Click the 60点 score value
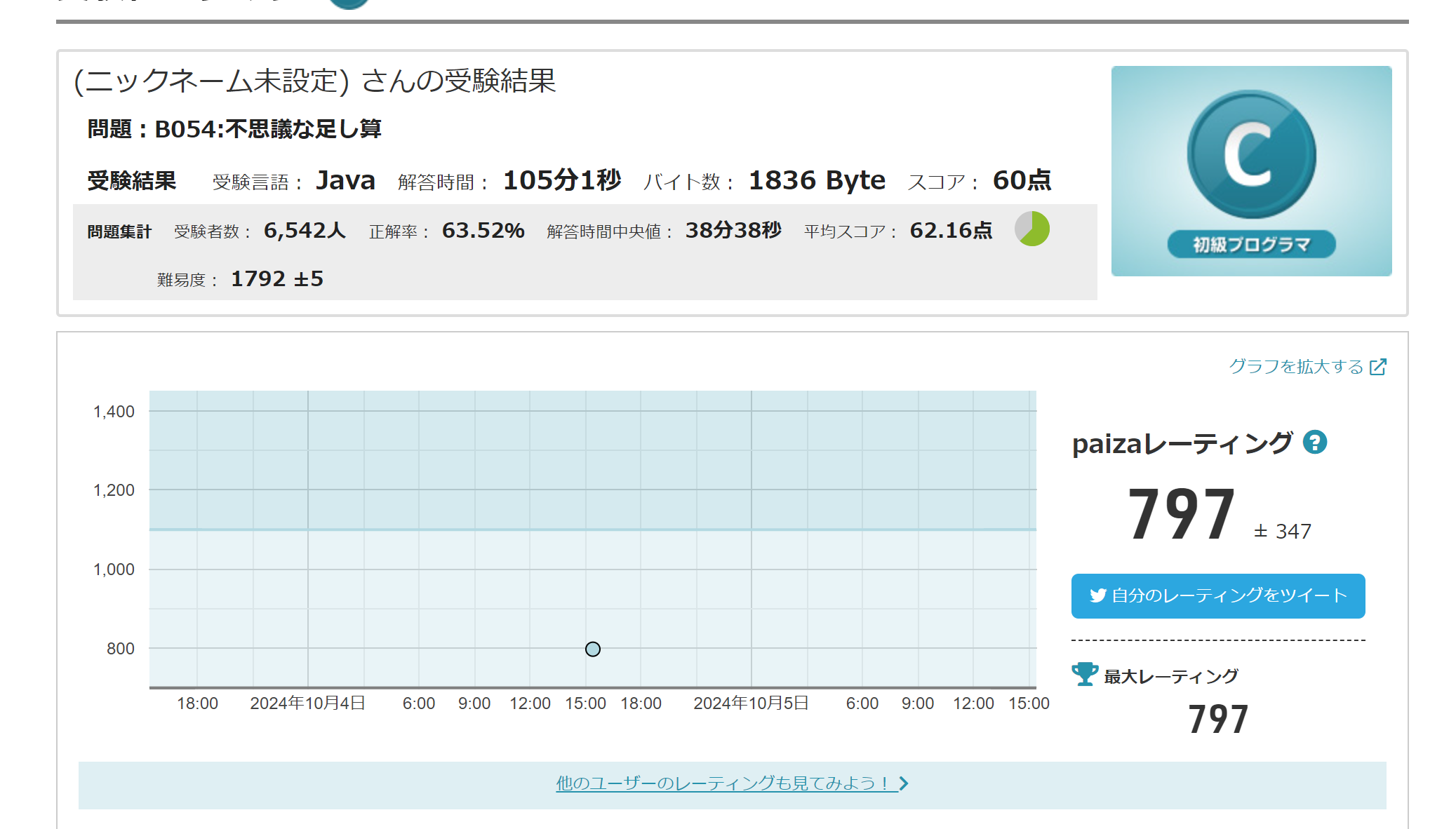 pyautogui.click(x=1022, y=180)
